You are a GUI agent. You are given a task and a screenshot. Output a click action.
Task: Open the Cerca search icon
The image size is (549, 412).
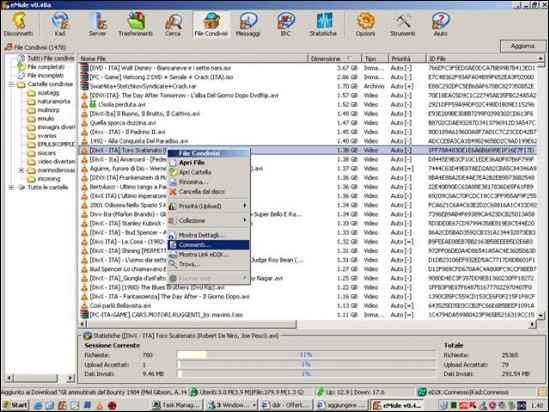point(173,24)
